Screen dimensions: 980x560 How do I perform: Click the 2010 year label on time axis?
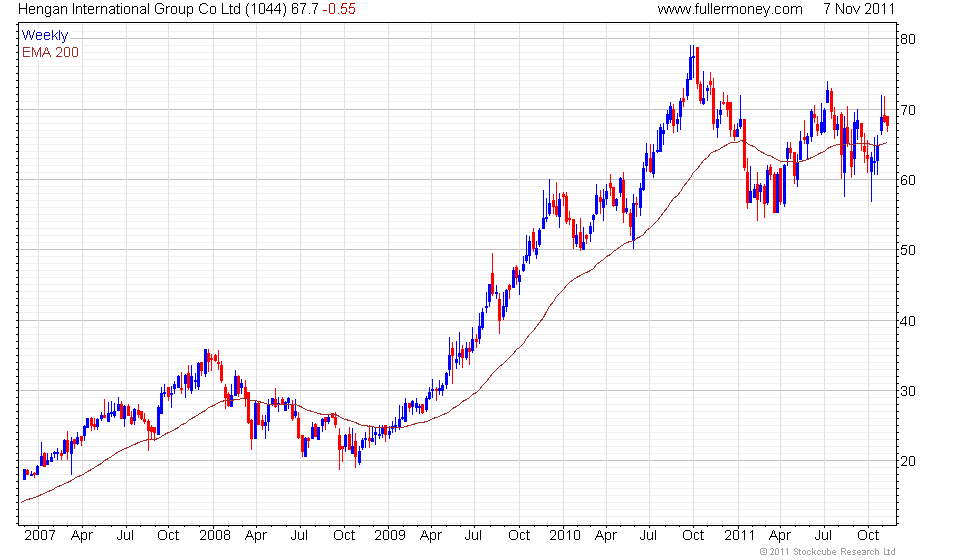564,536
